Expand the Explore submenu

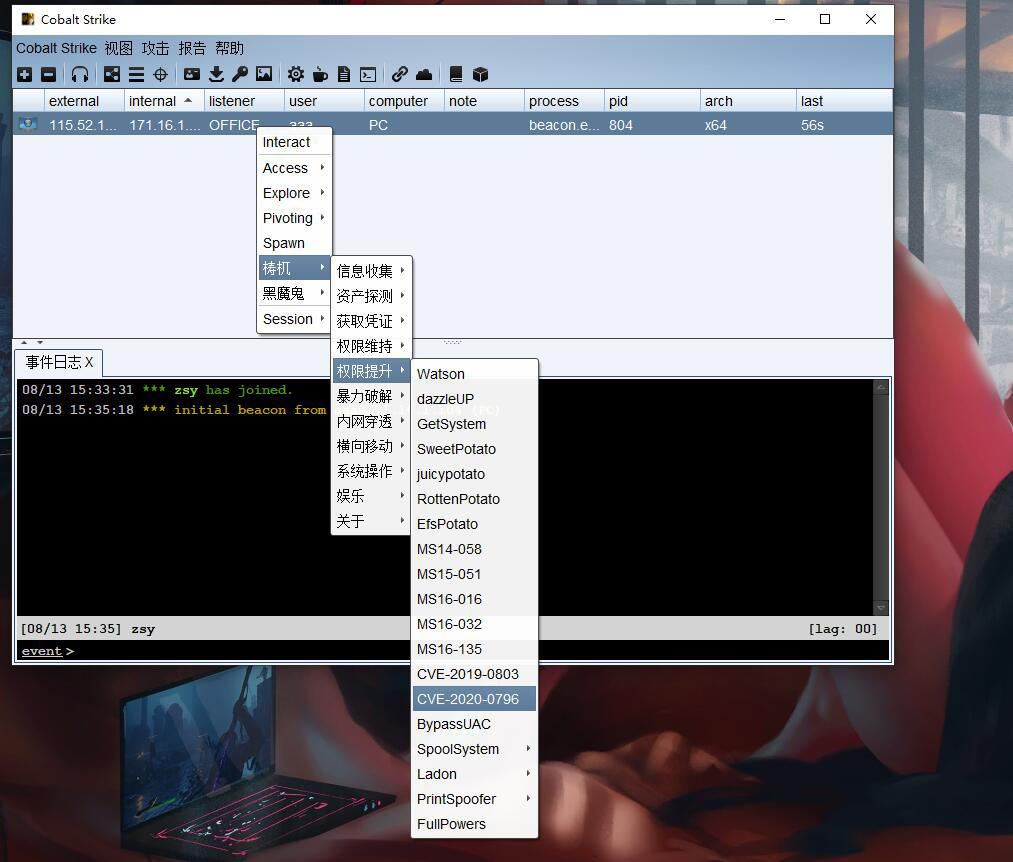pos(295,193)
